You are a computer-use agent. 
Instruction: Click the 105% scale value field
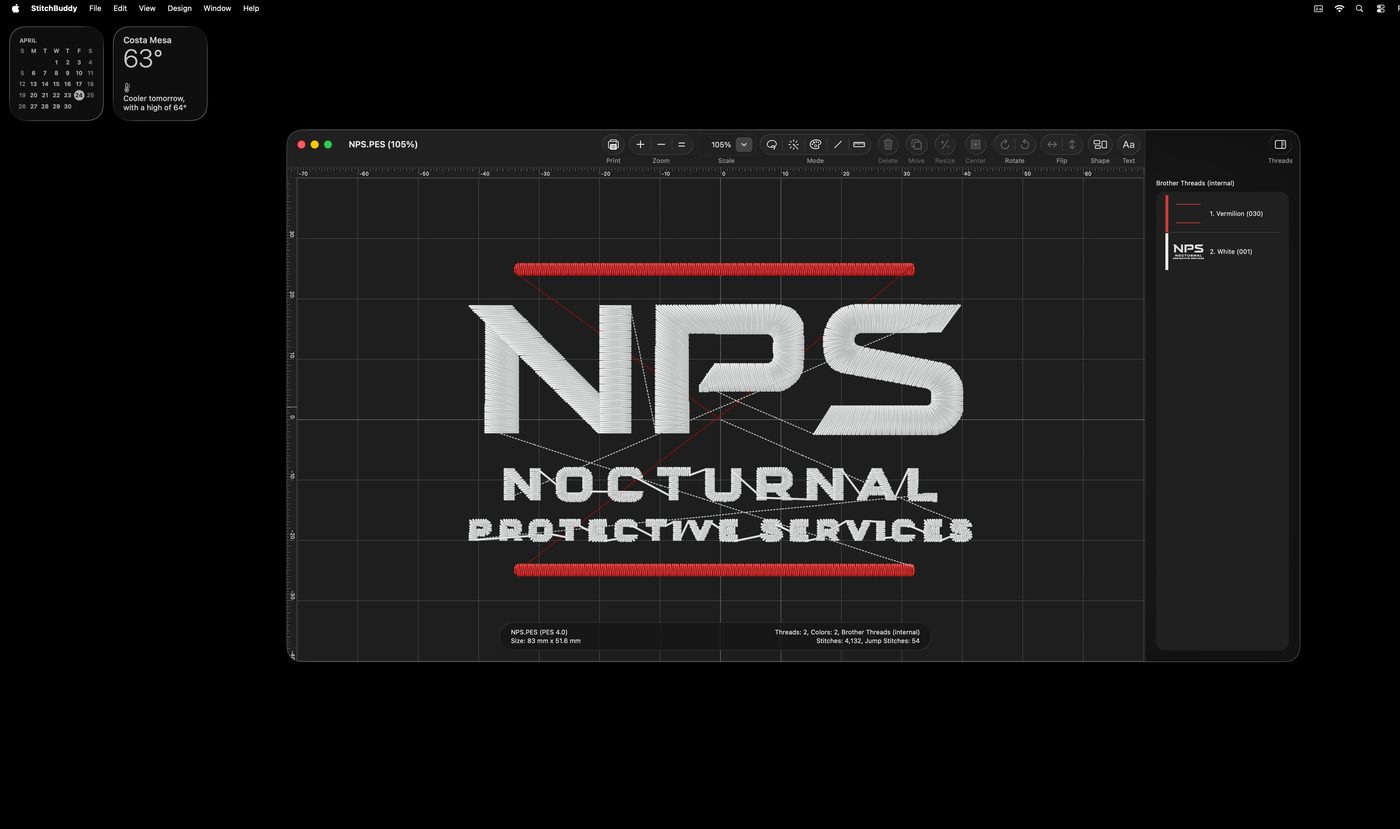click(x=720, y=145)
